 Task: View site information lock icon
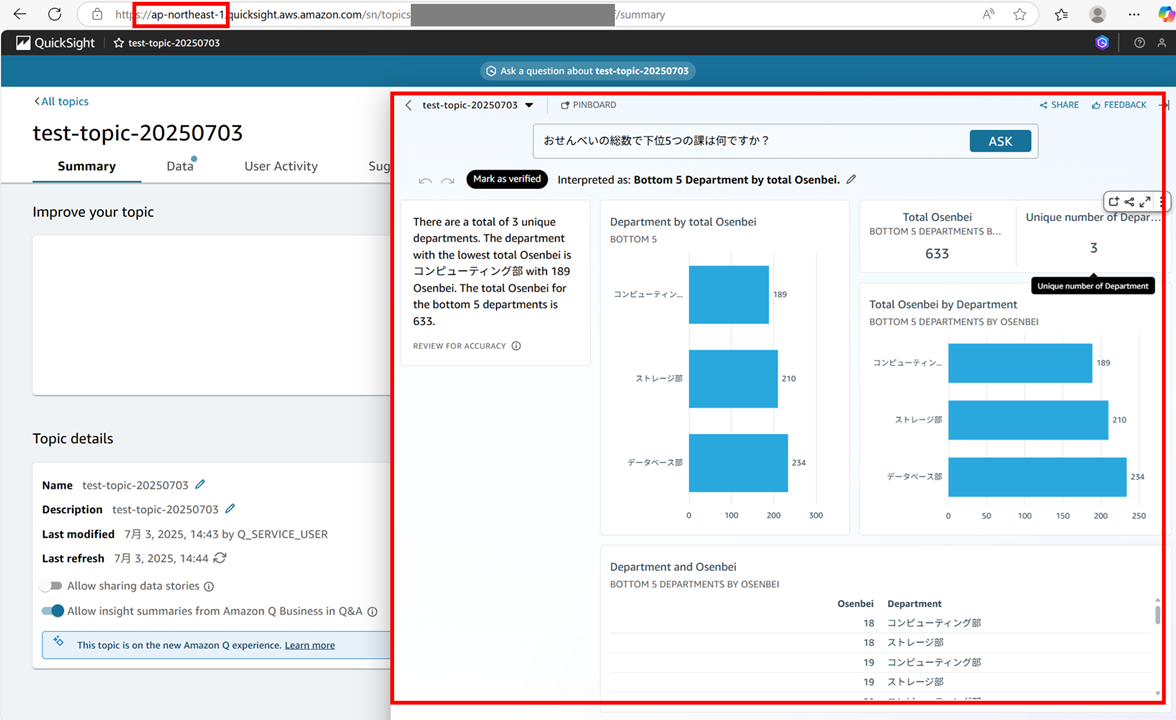(98, 14)
